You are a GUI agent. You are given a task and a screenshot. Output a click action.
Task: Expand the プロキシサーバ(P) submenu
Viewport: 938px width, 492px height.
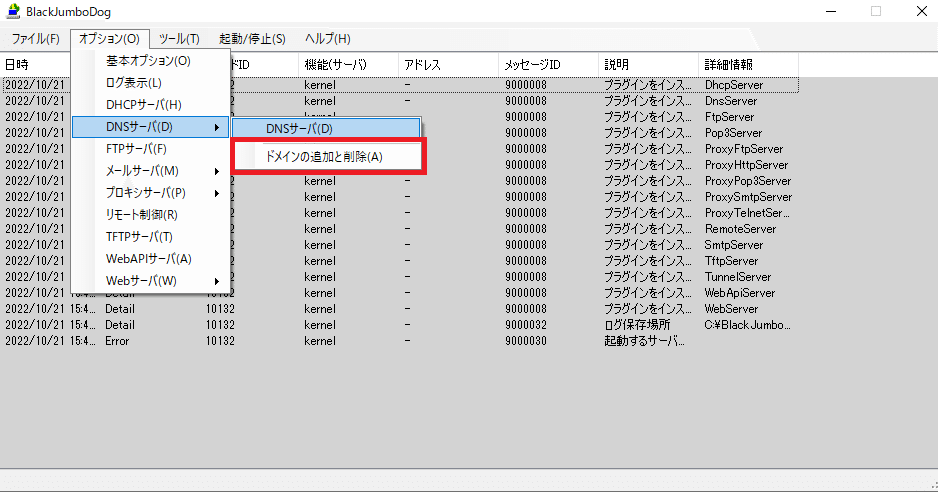[150, 193]
